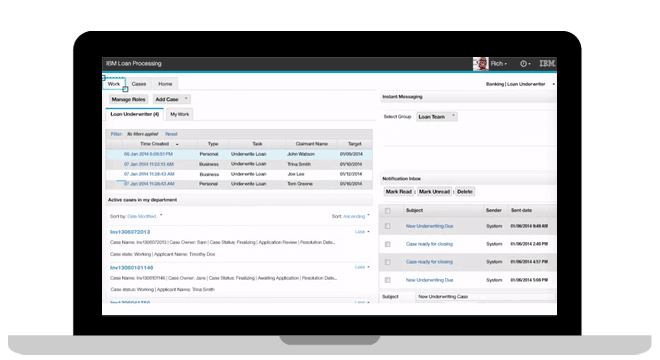The height and width of the screenshot is (360, 660).
Task: Open the Sort Ascending order dropdown
Action: 368,216
